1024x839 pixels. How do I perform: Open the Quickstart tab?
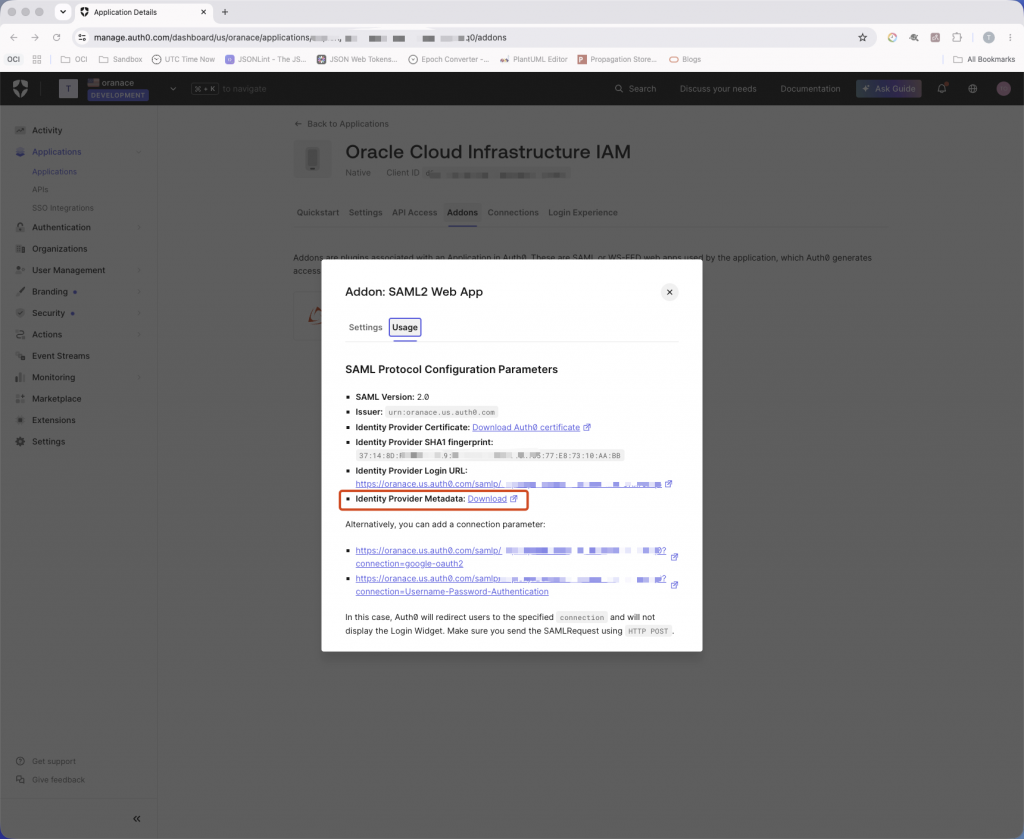click(x=318, y=213)
